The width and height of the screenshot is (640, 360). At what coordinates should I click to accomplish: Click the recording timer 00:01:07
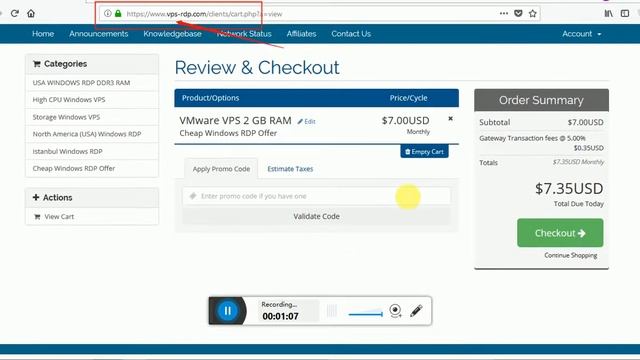point(280,316)
